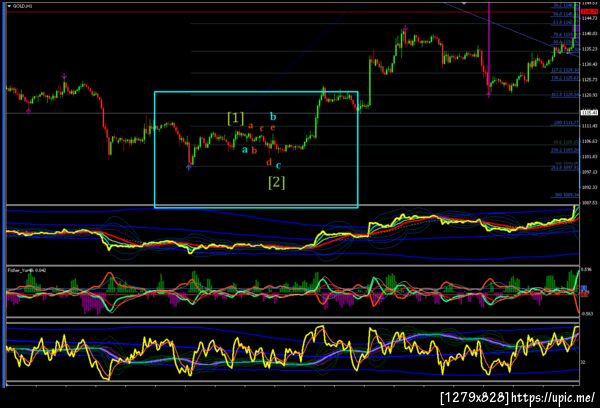This screenshot has height=408, width=600.
Task: Select the 200 1111.27 Fibonacci level label
Action: 566,123
